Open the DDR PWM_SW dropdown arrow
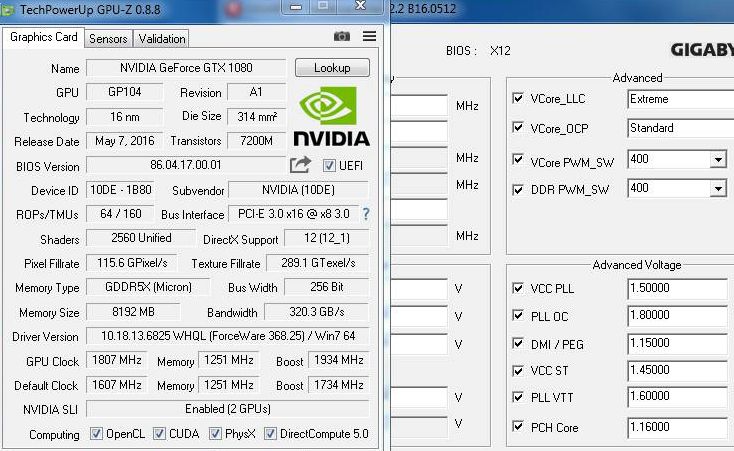Viewport: 734px width, 451px height. pyautogui.click(x=718, y=189)
